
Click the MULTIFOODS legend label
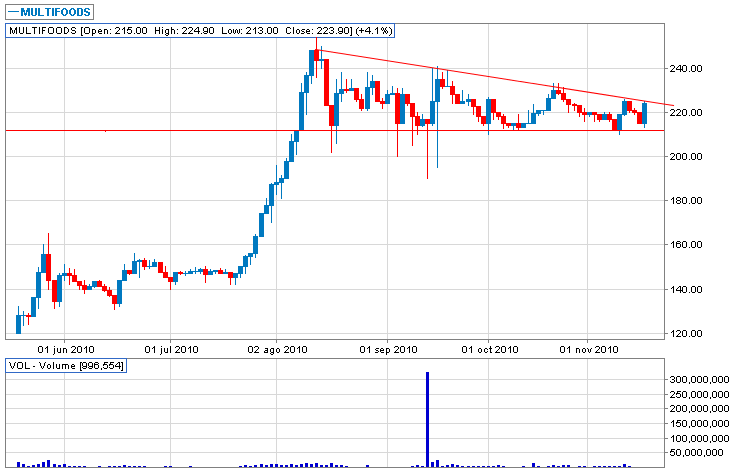(49, 12)
